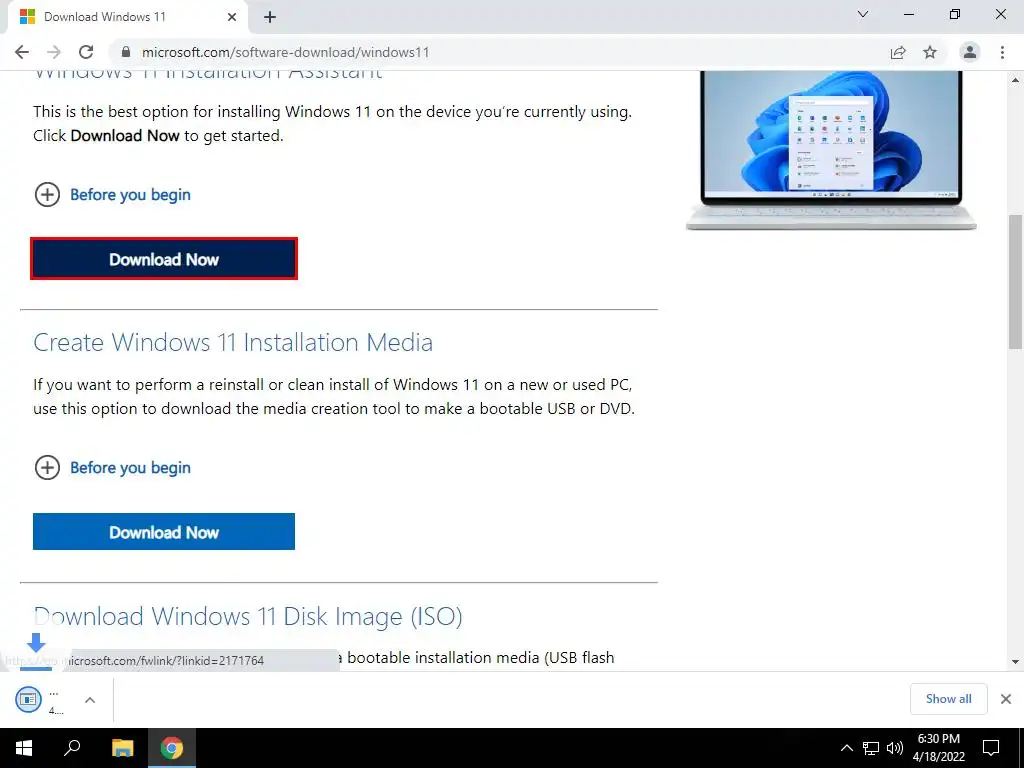Select the Download Windows 11 tab
1024x768 pixels.
click(127, 17)
